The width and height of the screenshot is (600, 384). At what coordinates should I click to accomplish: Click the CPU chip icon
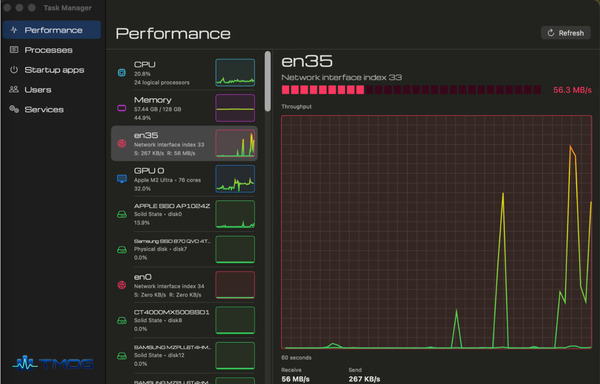(122, 73)
